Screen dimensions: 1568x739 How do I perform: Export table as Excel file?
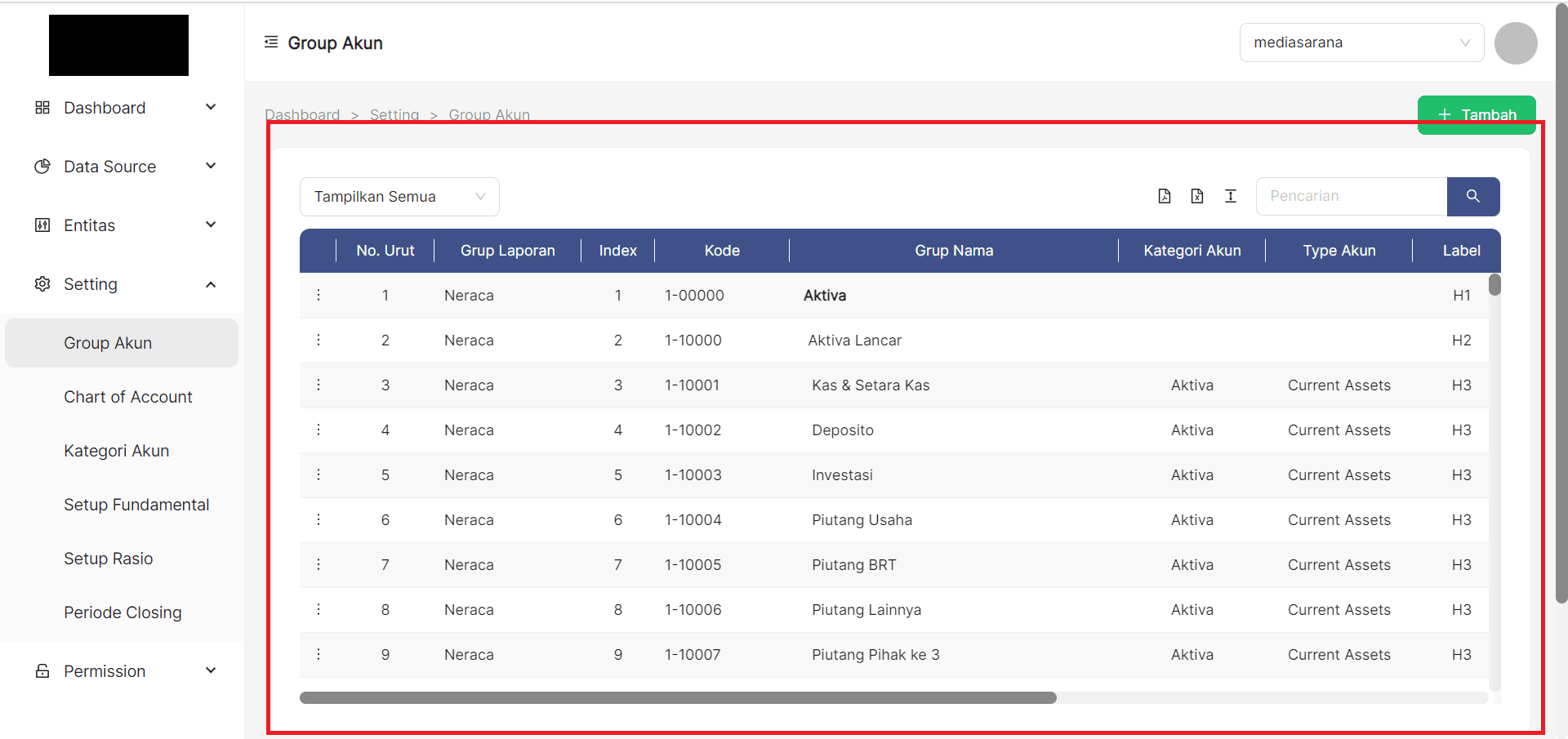point(1197,196)
